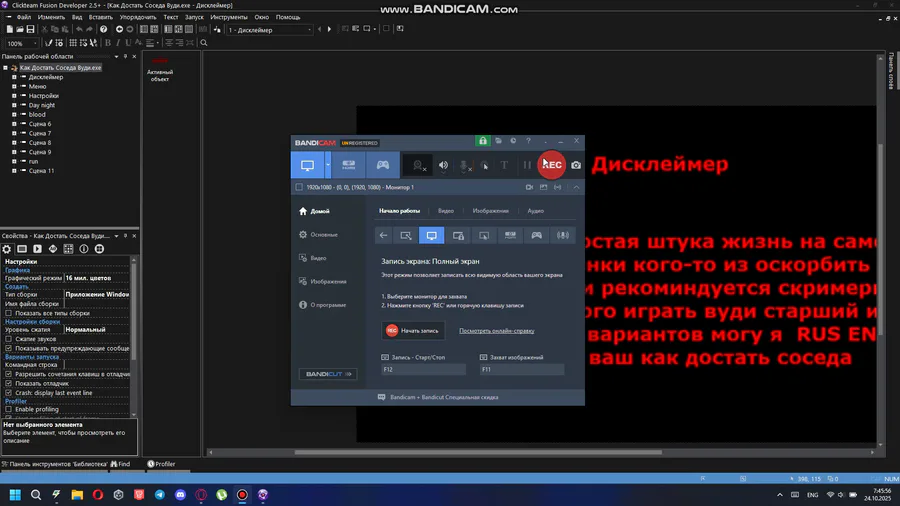Click Discord icon in Windows taskbar
This screenshot has height=506, width=900.
(180, 495)
